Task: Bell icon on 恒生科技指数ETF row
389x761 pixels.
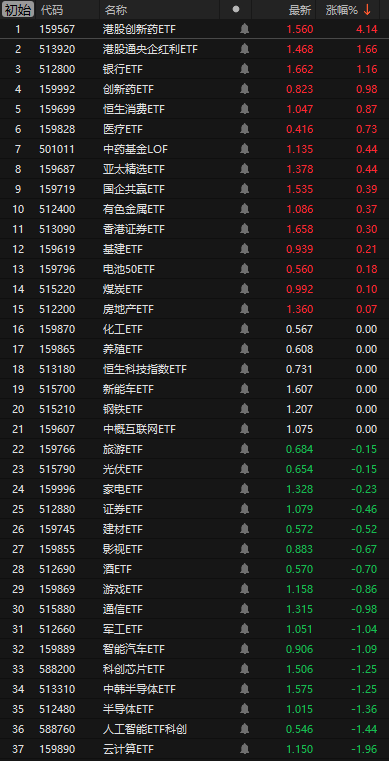Action: [x=244, y=369]
